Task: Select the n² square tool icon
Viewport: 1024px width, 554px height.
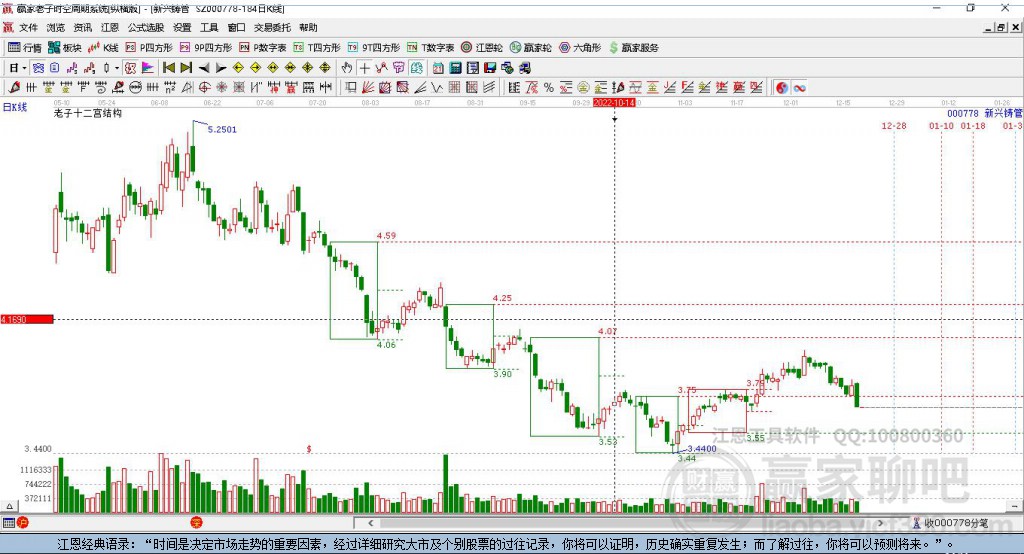Action: pyautogui.click(x=170, y=88)
